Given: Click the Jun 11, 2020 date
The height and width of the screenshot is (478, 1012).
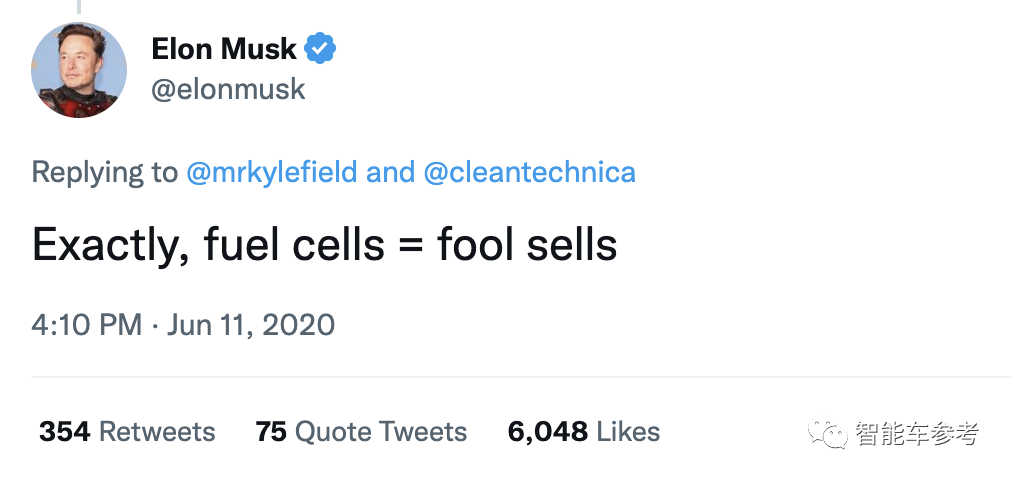Looking at the screenshot, I should click(x=250, y=325).
